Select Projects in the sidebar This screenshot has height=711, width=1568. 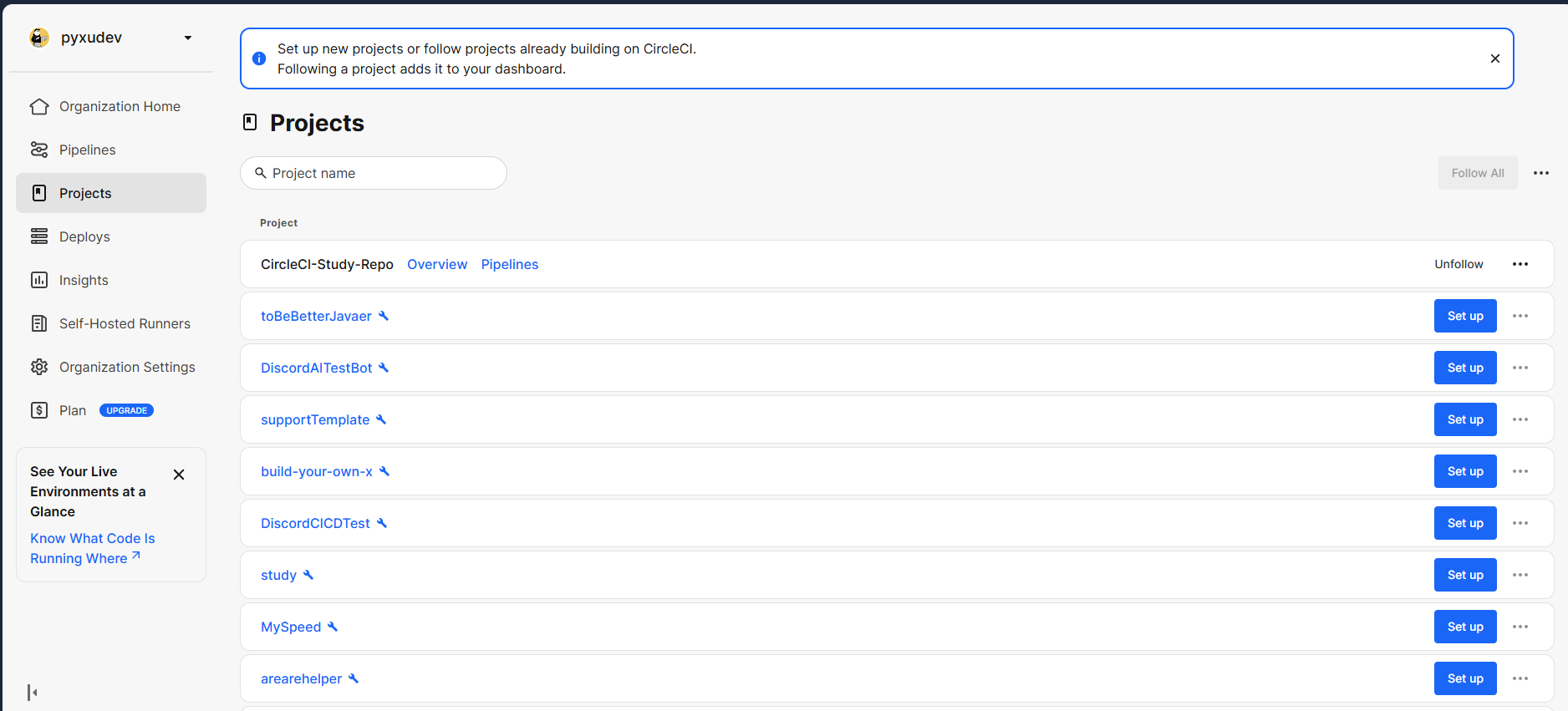(x=110, y=193)
